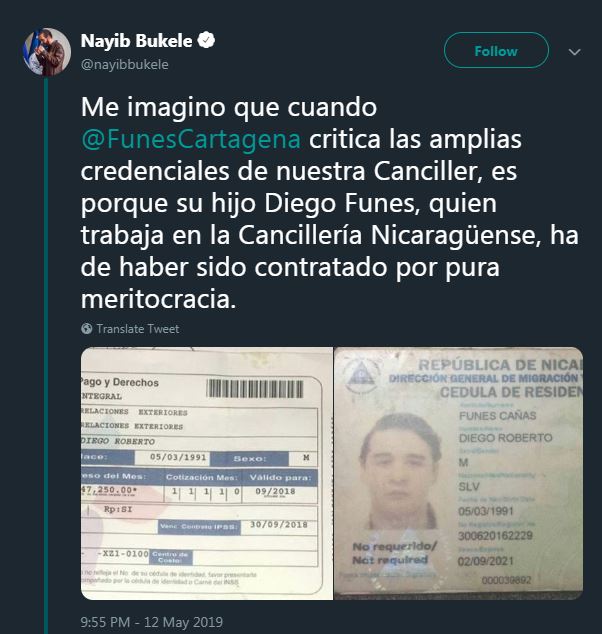Click the Translate Tweet link
The height and width of the screenshot is (634, 602).
coord(137,329)
